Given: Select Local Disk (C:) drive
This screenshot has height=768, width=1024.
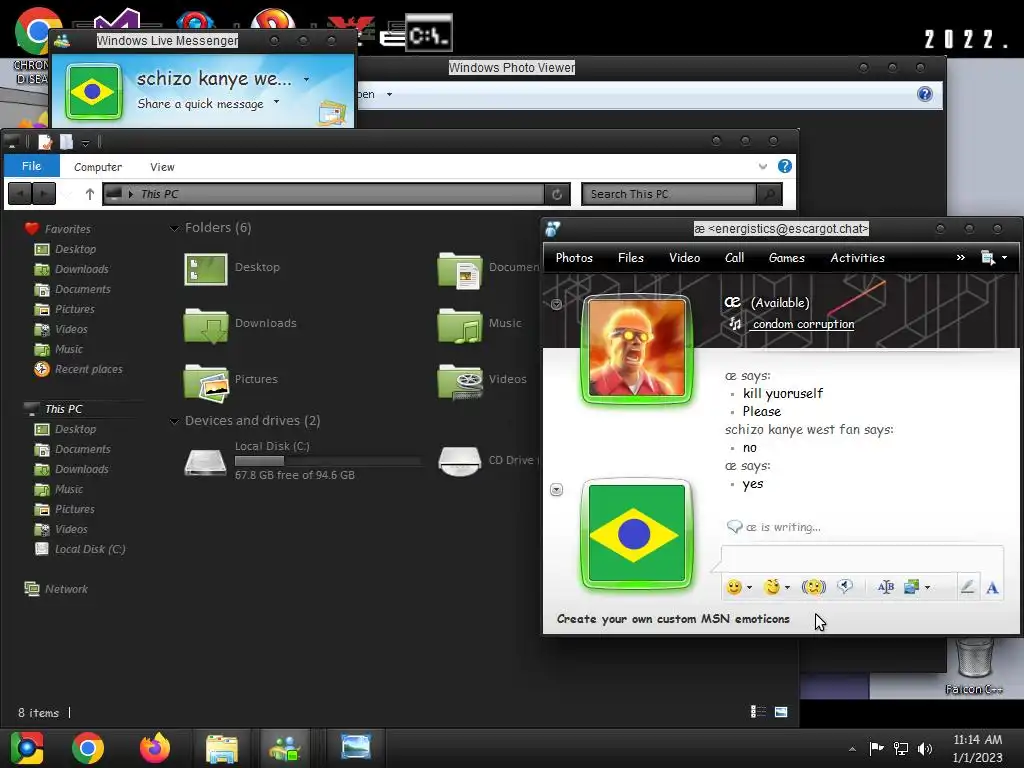Looking at the screenshot, I should coord(302,461).
